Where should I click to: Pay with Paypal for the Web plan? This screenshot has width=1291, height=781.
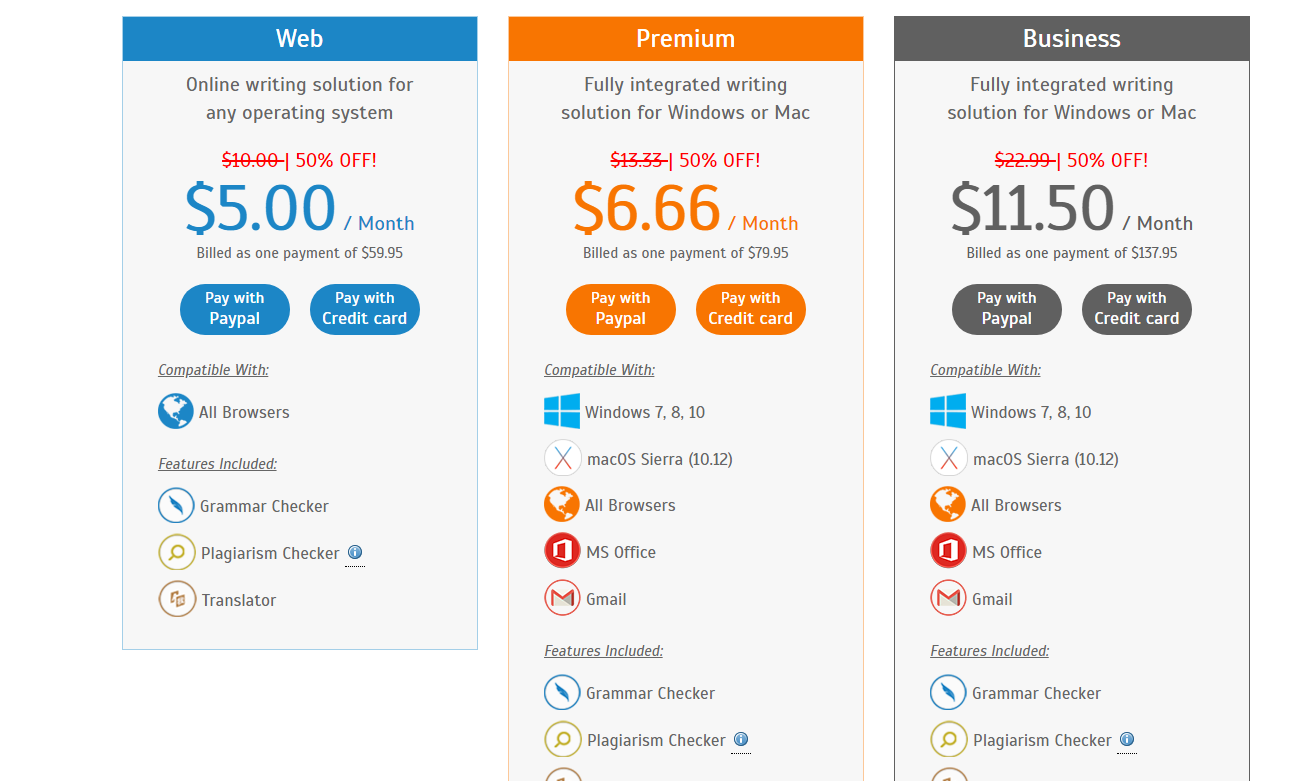tap(235, 309)
